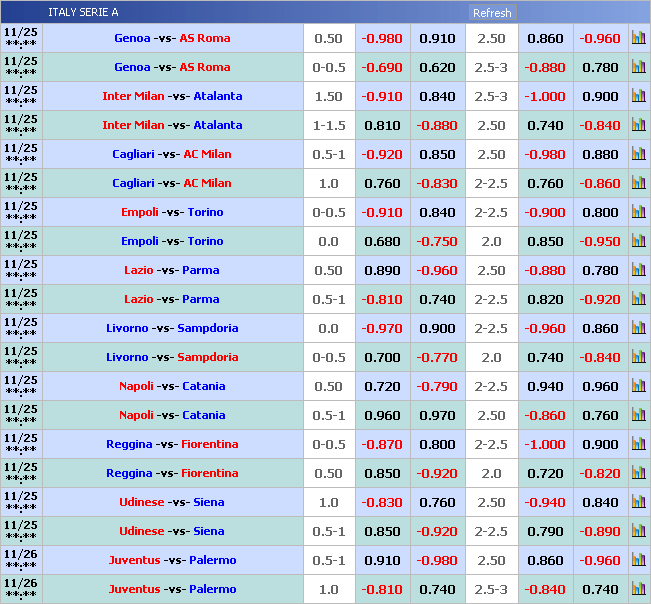The height and width of the screenshot is (604, 651).
Task: Choose -0.690 odds in Genoa–AS Roma 0-0.5 row
Action: 381,68
